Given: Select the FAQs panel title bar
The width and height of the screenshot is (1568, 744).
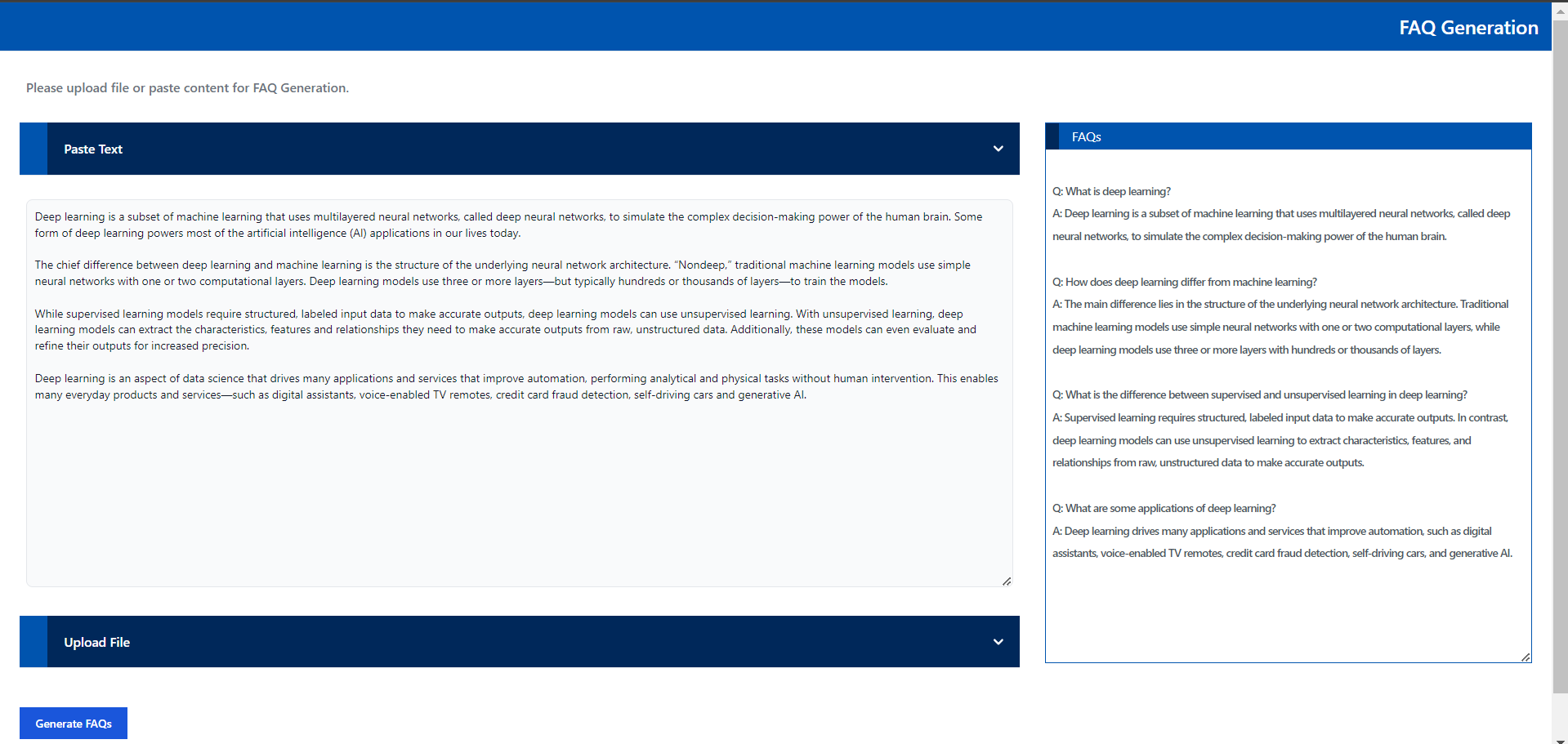Looking at the screenshot, I should click(1288, 136).
